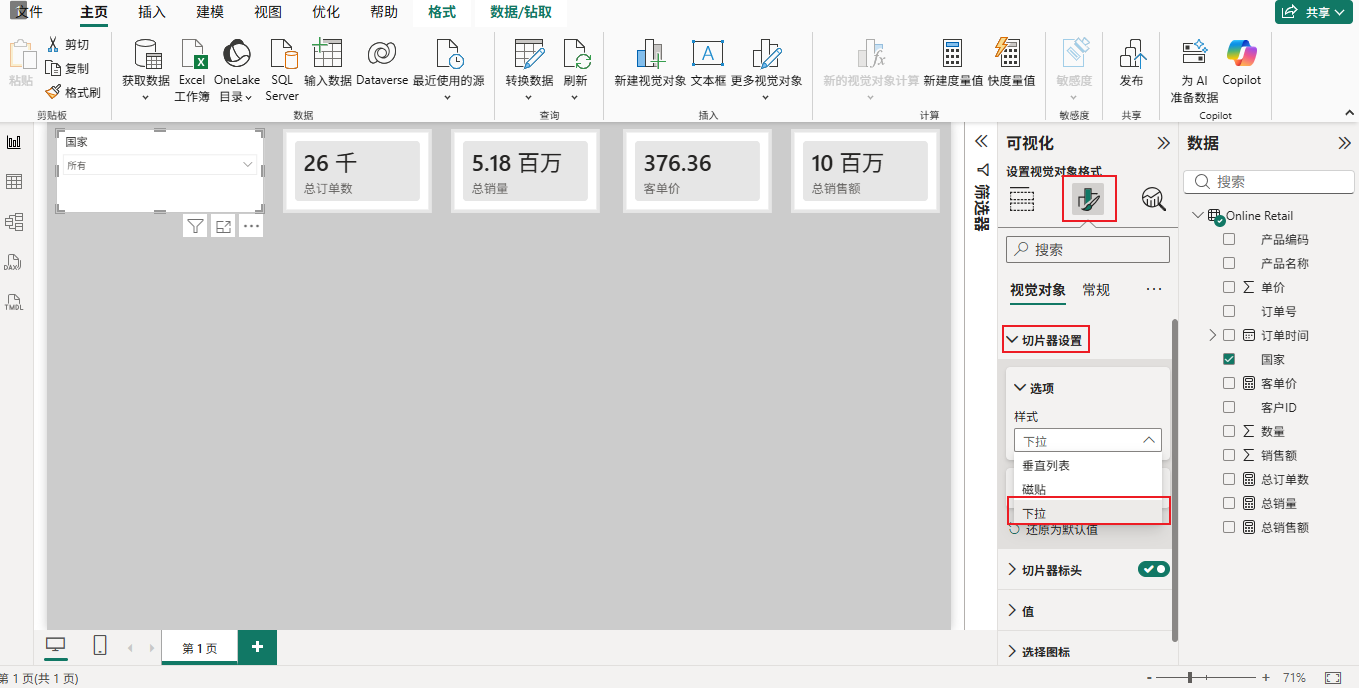Open the 国家 slicer dropdown
The image size is (1359, 688).
coord(160,165)
